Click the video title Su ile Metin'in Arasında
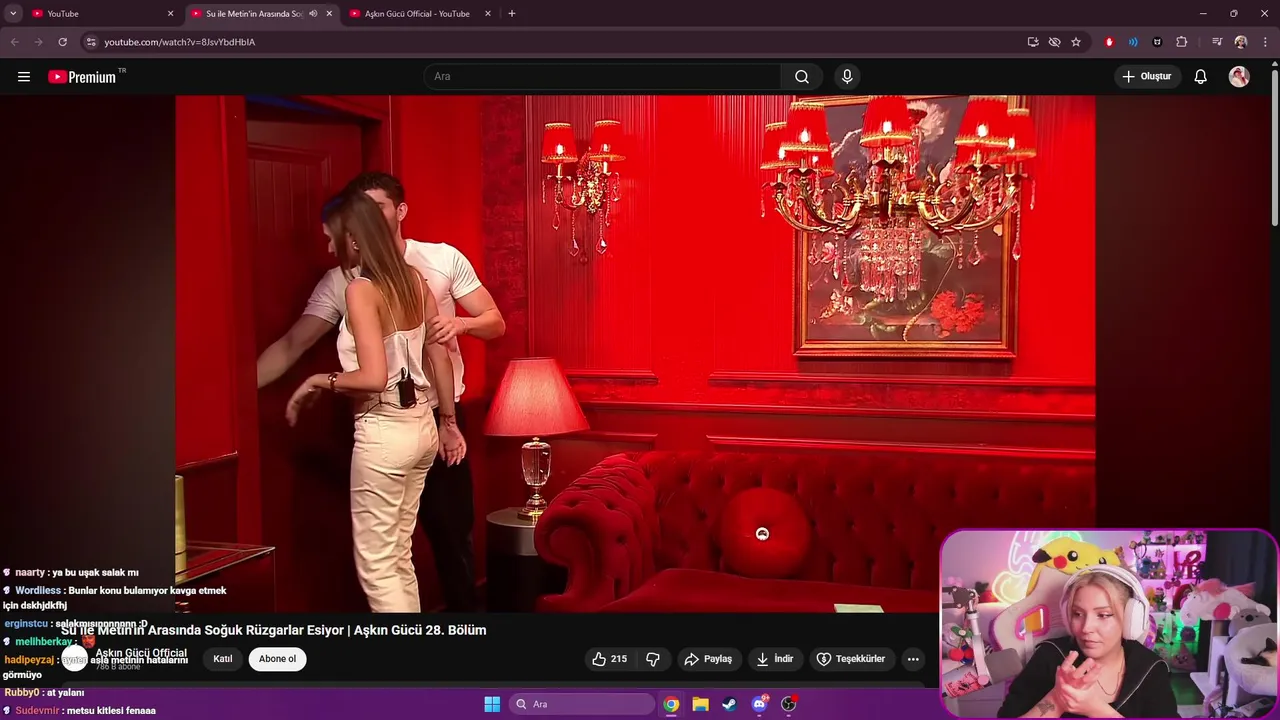The width and height of the screenshot is (1280, 720). pos(273,630)
